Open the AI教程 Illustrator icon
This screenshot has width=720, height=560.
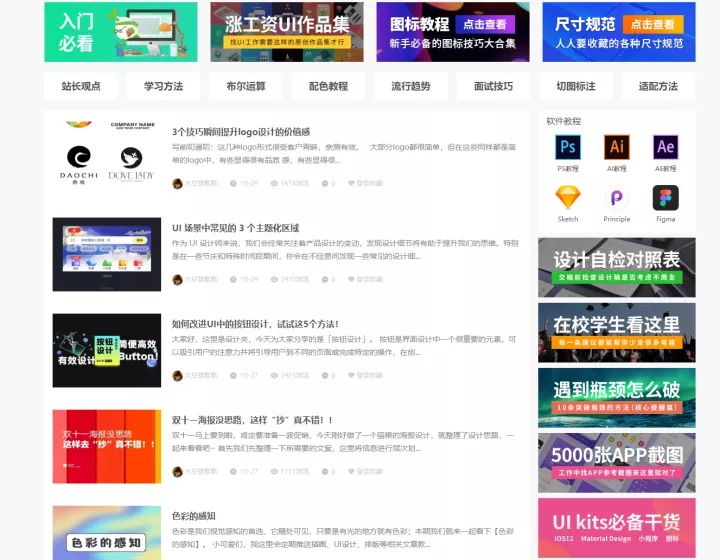click(617, 147)
